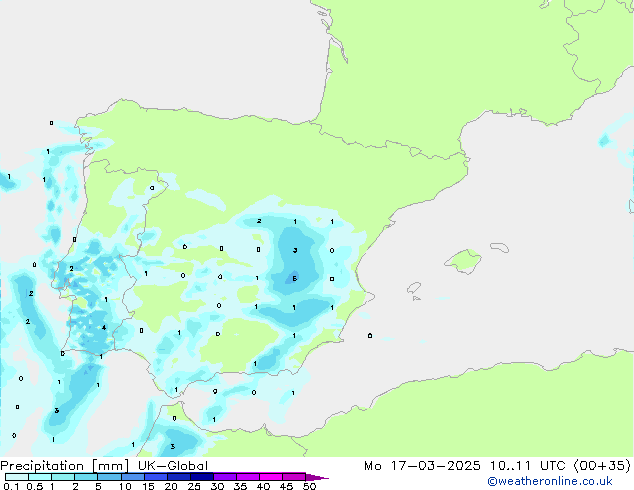Click the 'Precipitation' title word
This screenshot has width=634, height=490.
(x=42, y=466)
